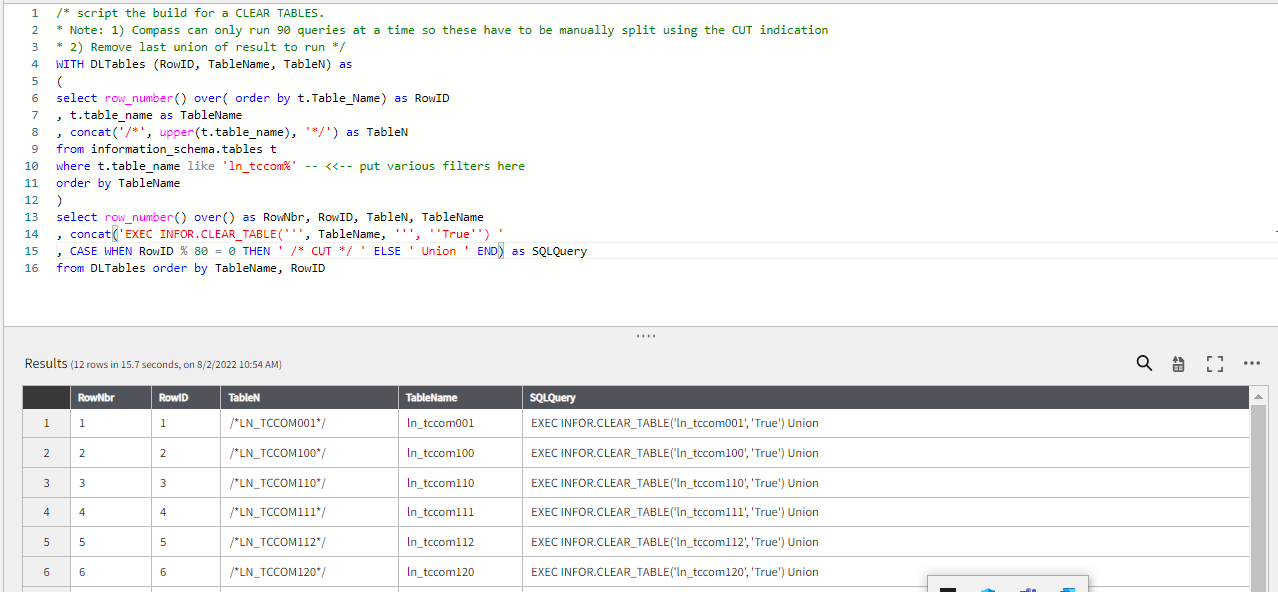1278x592 pixels.
Task: Click the results scrollbar up arrow
Action: click(1259, 397)
